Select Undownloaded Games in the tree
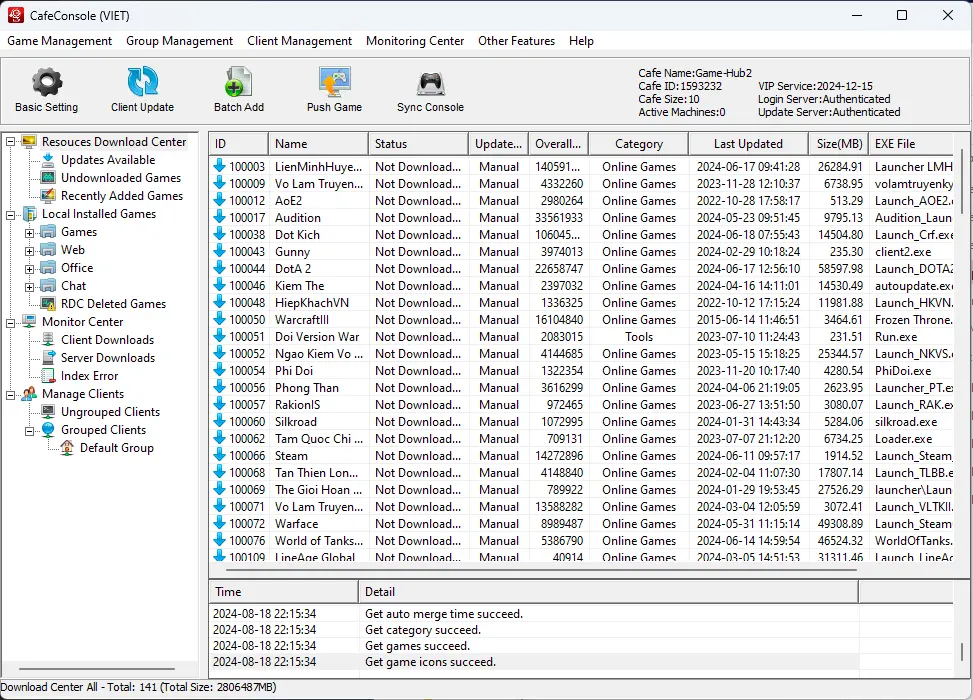Viewport: 973px width, 700px height. tap(120, 178)
